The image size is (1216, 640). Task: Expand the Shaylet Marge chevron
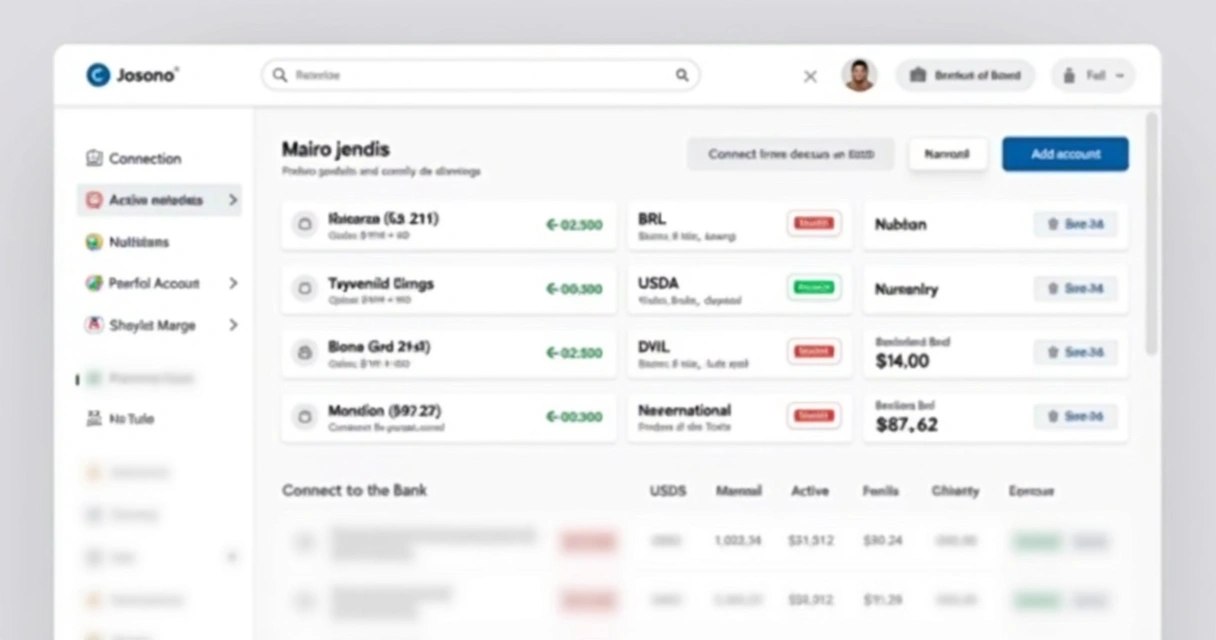[233, 325]
